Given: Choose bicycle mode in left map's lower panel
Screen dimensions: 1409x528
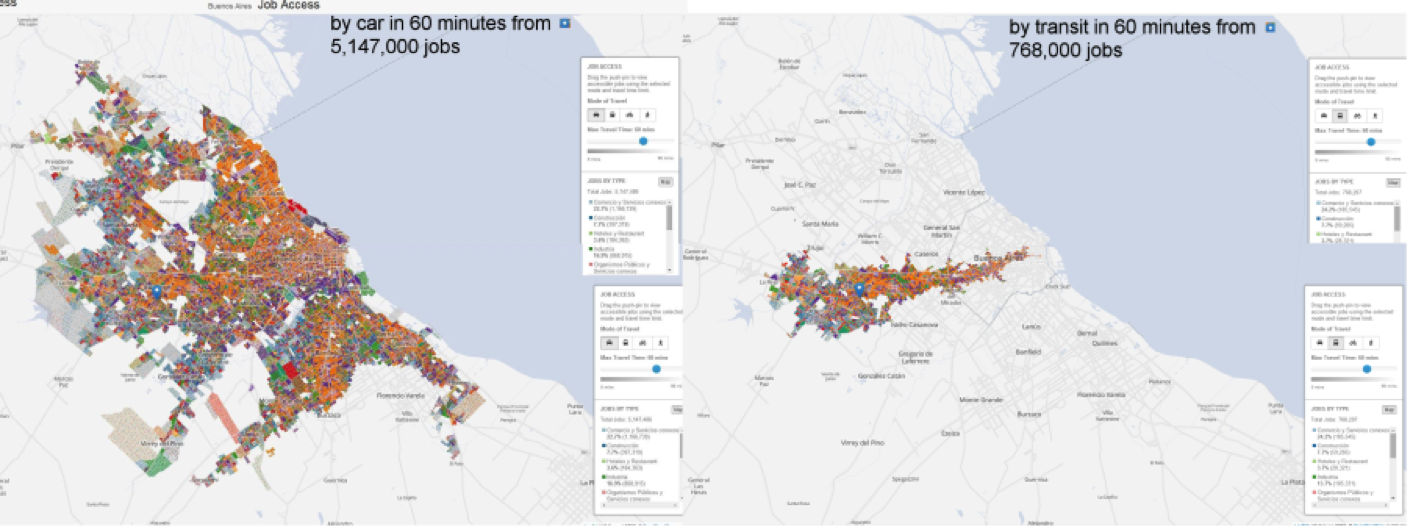Looking at the screenshot, I should [642, 342].
